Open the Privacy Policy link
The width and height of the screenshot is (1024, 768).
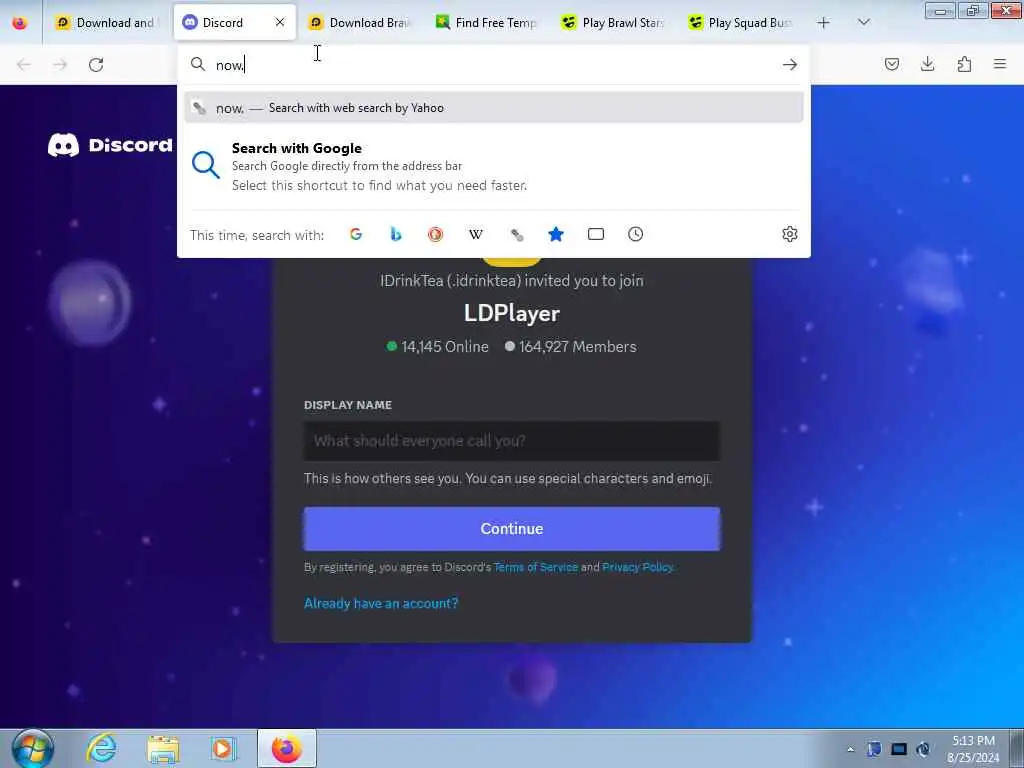(637, 567)
